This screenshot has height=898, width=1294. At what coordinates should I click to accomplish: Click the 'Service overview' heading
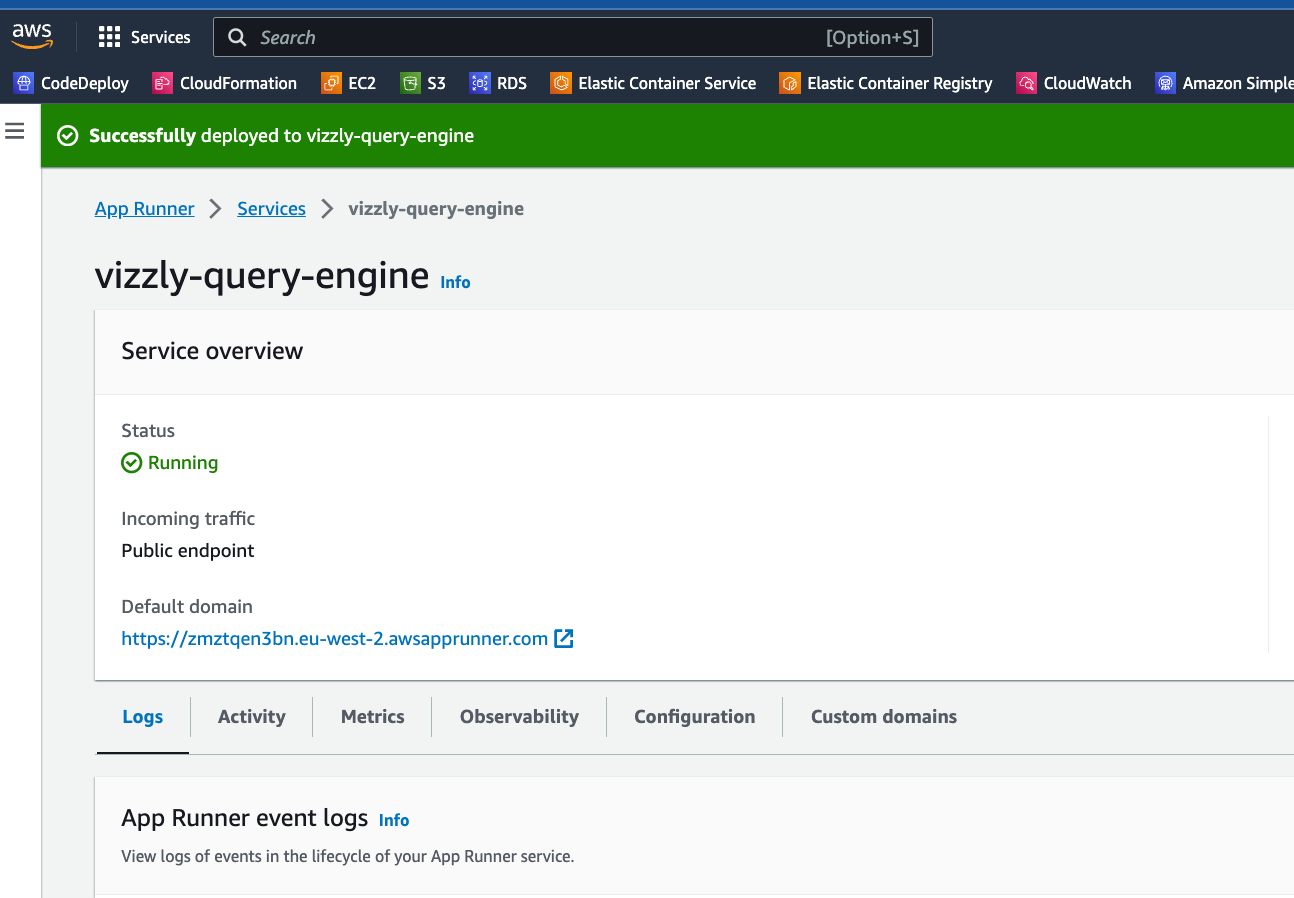click(212, 351)
